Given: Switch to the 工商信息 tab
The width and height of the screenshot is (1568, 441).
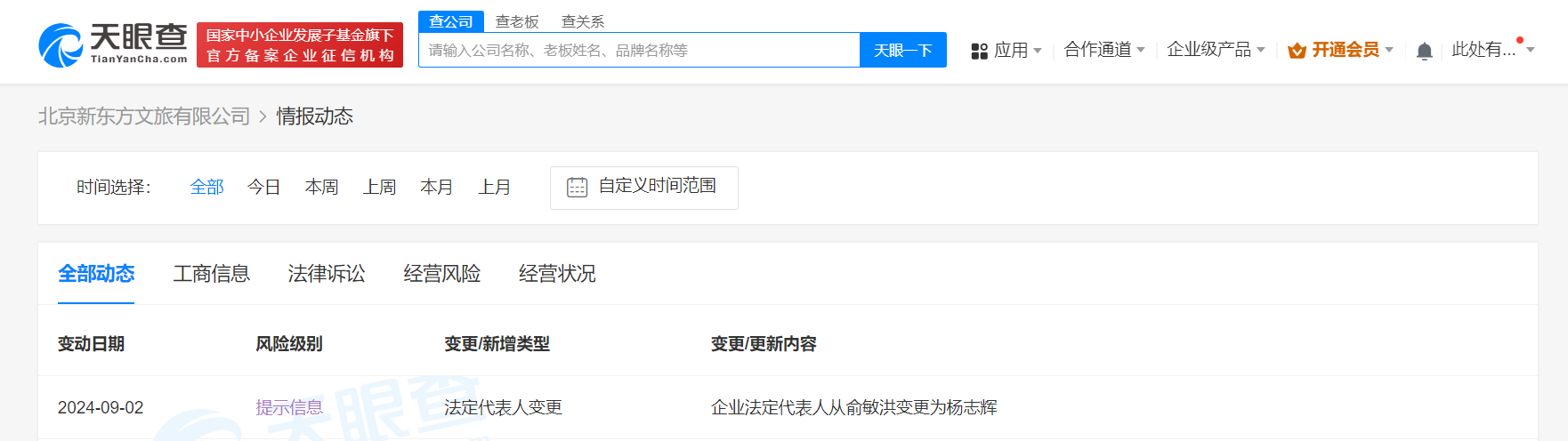Looking at the screenshot, I should click(x=211, y=274).
